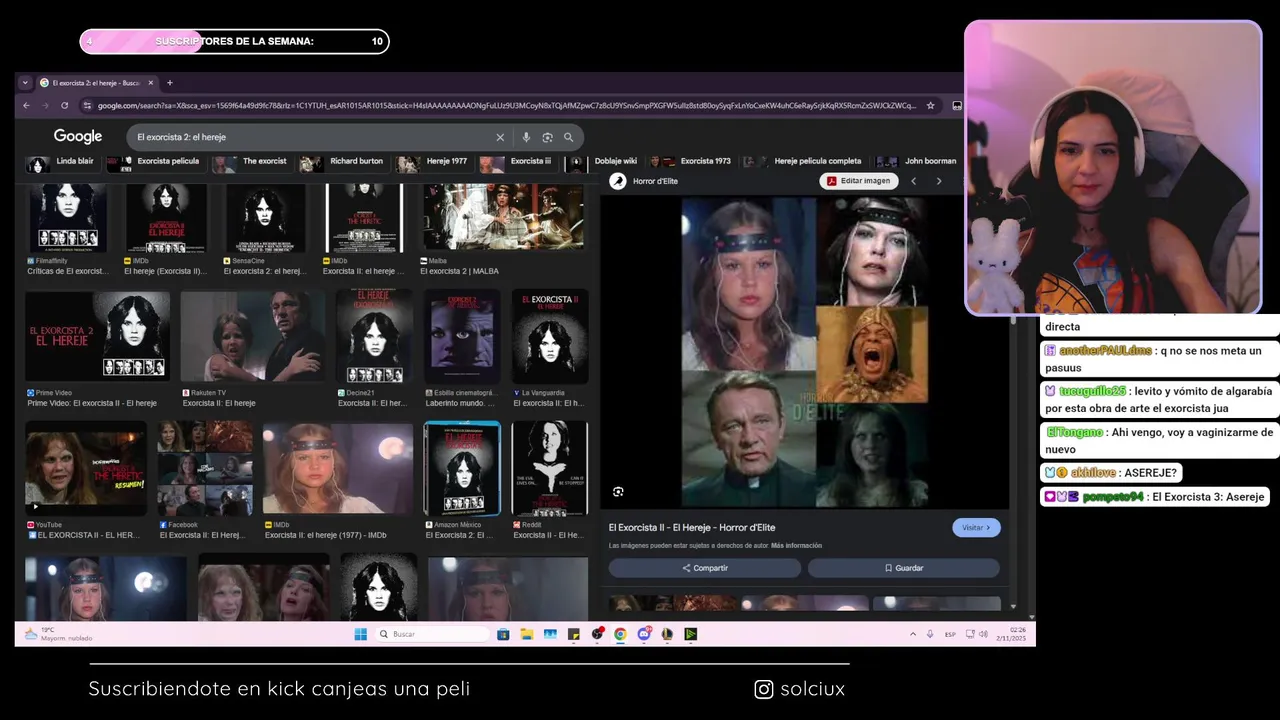Go forward in browser history
Image resolution: width=1280 pixels, height=720 pixels.
pyautogui.click(x=45, y=105)
